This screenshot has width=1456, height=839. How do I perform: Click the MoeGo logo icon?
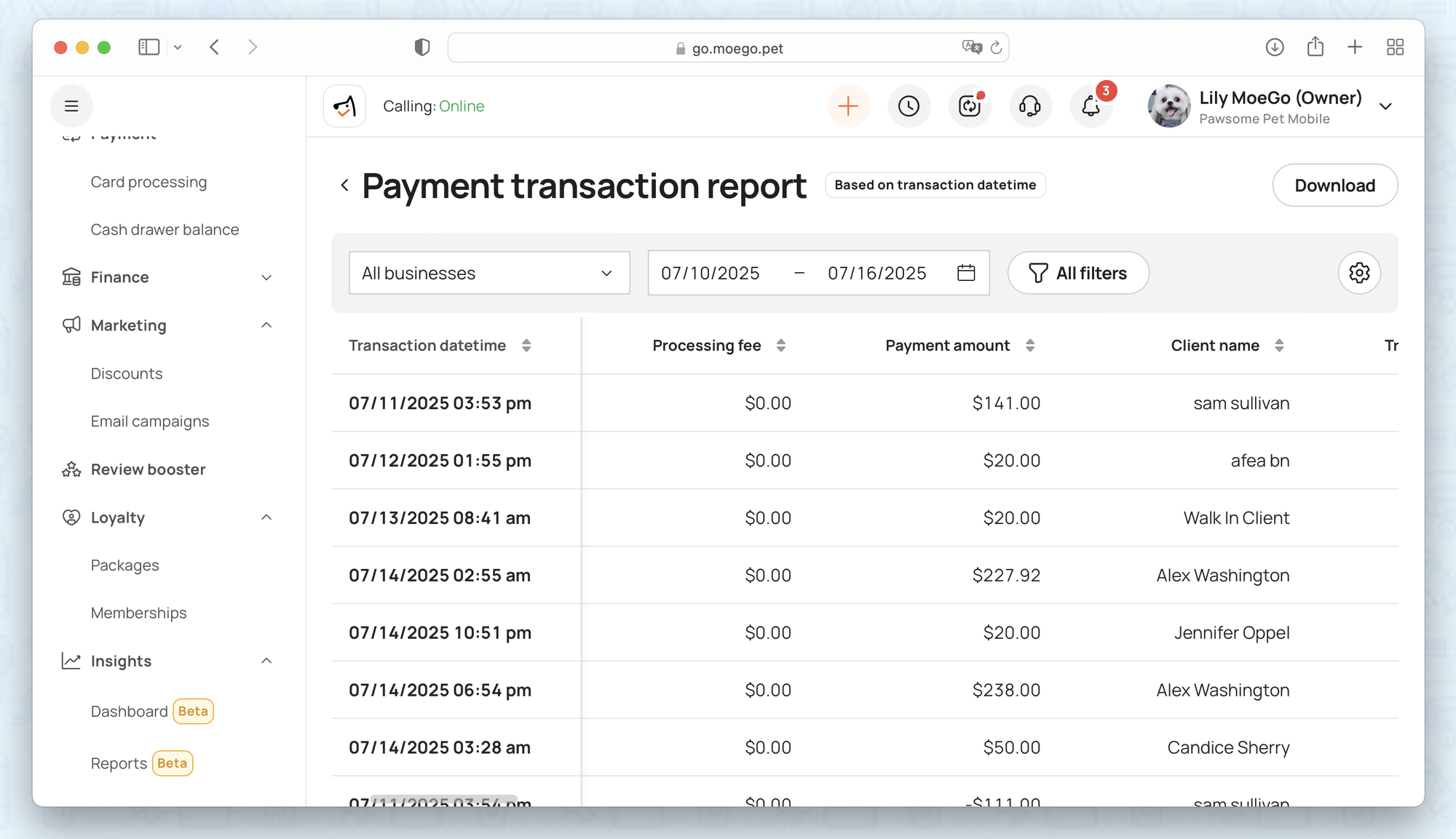coord(344,106)
